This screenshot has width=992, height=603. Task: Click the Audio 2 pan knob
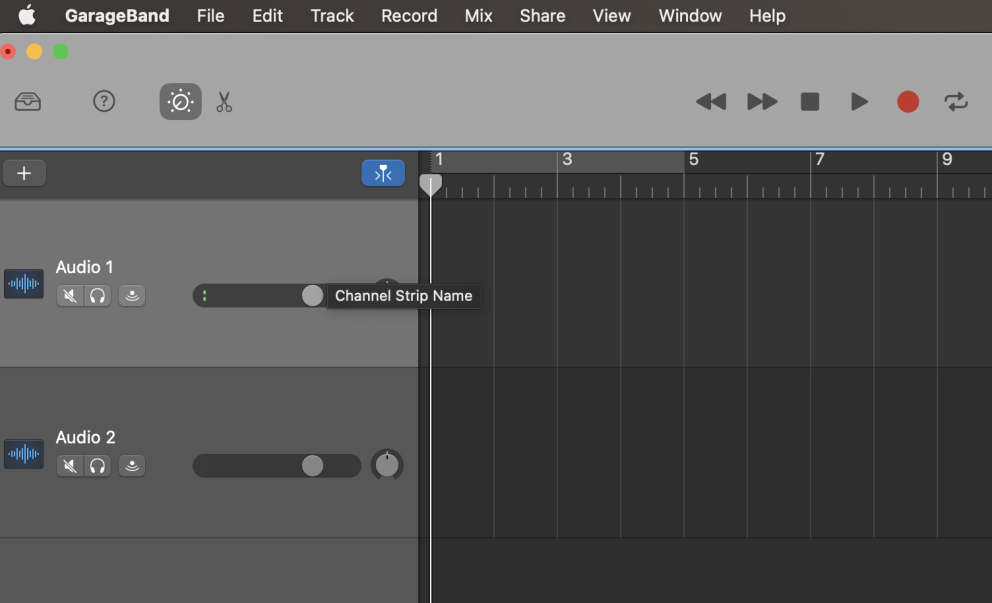coord(387,465)
